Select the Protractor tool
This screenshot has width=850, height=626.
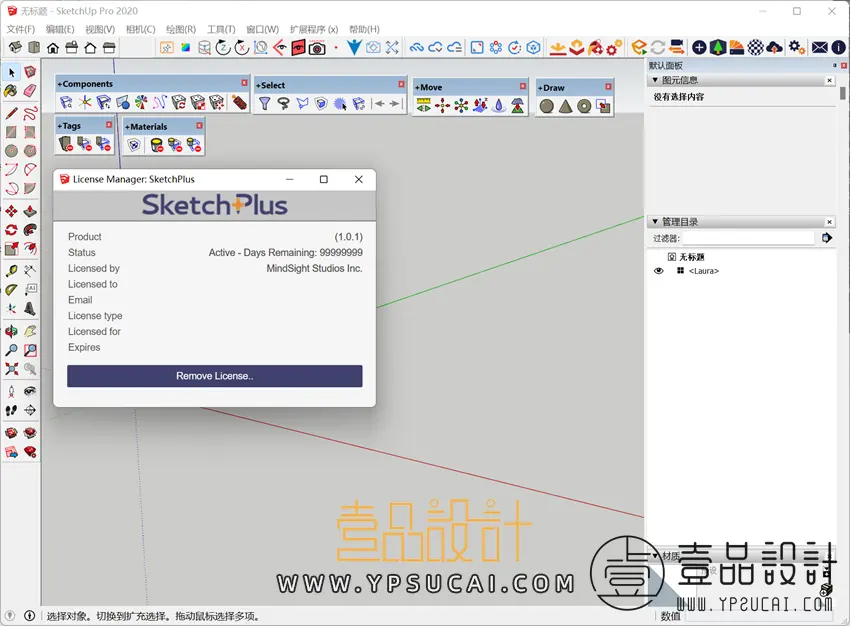pyautogui.click(x=11, y=290)
